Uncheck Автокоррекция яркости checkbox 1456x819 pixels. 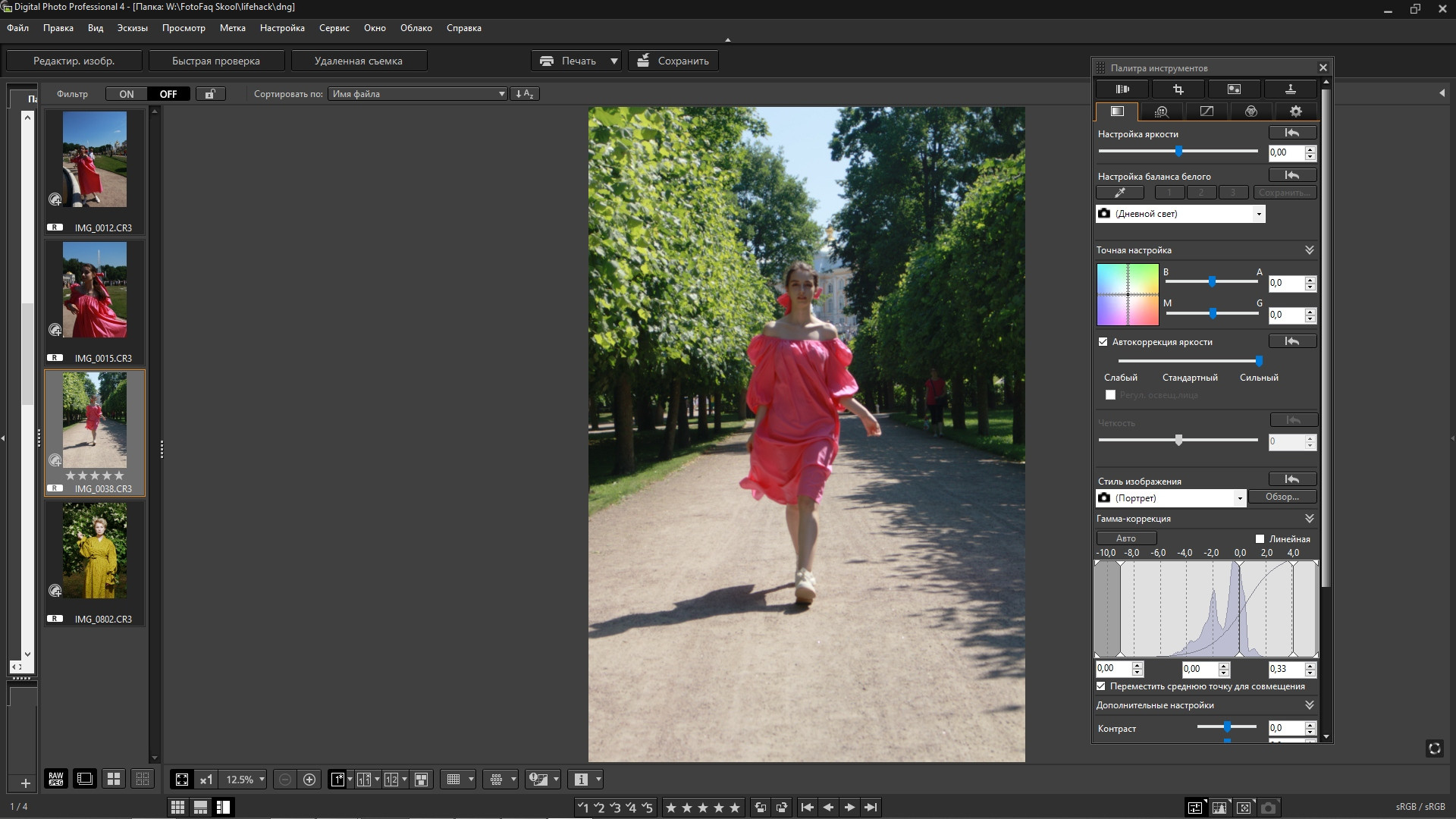tap(1103, 342)
